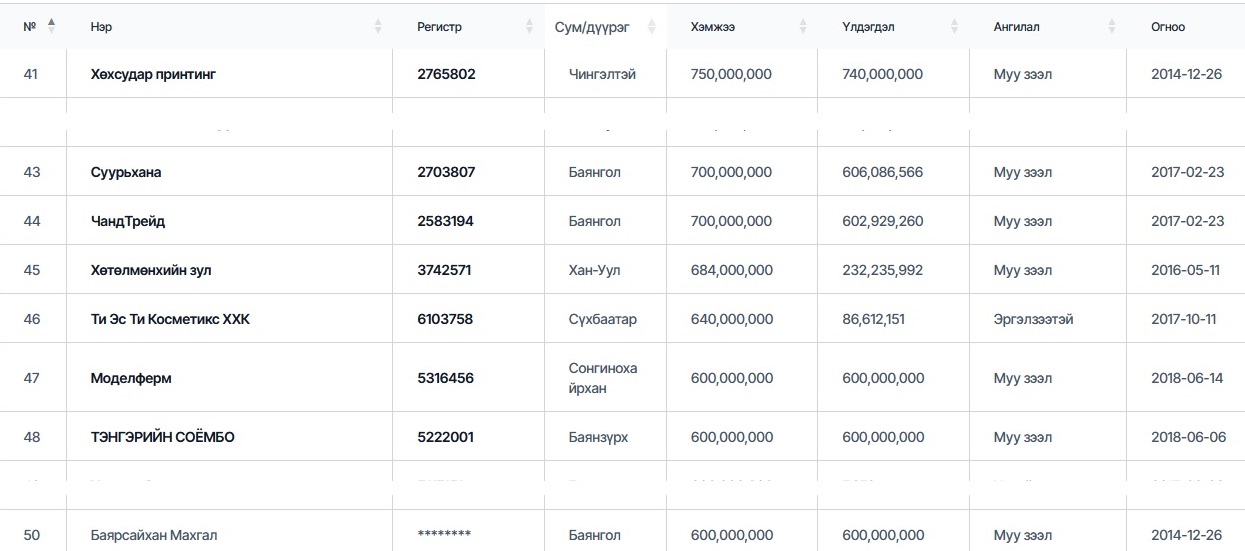Screen dimensions: 1245x551
Task: Open the Суурьхана company name
Action: click(x=126, y=172)
